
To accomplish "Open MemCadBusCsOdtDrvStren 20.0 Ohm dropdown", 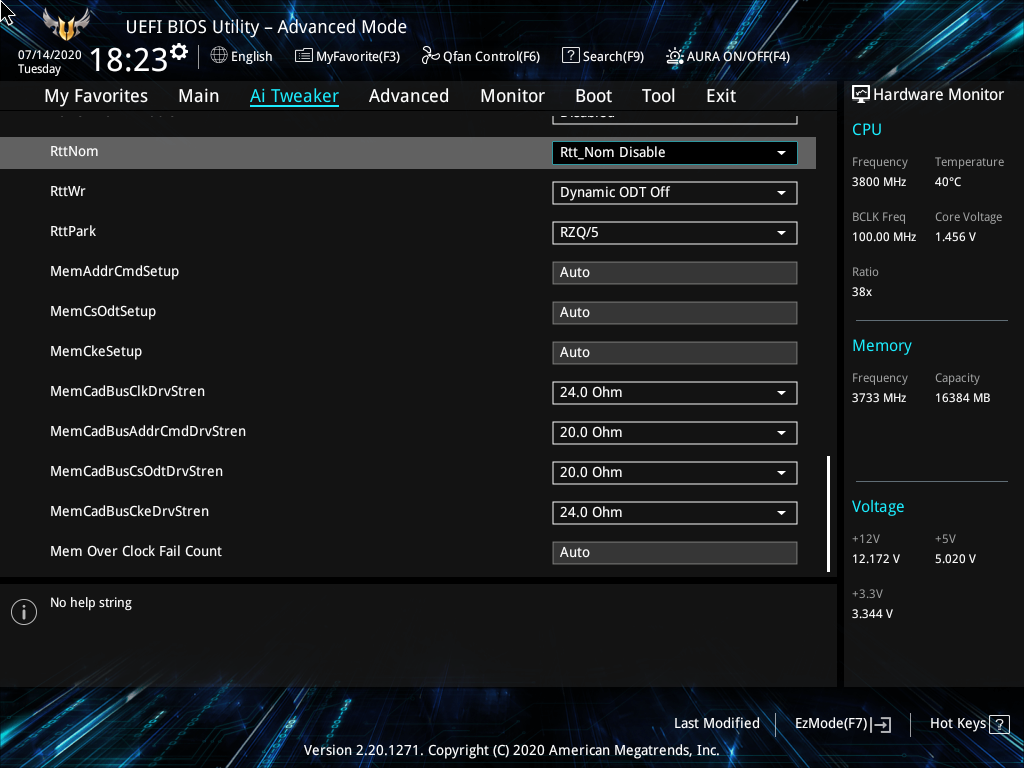I will [x=675, y=472].
